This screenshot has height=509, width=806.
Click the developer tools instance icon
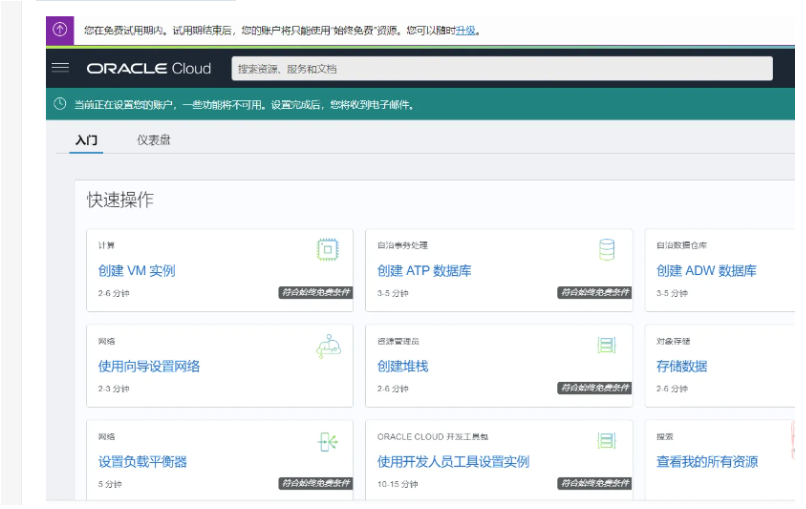click(606, 441)
